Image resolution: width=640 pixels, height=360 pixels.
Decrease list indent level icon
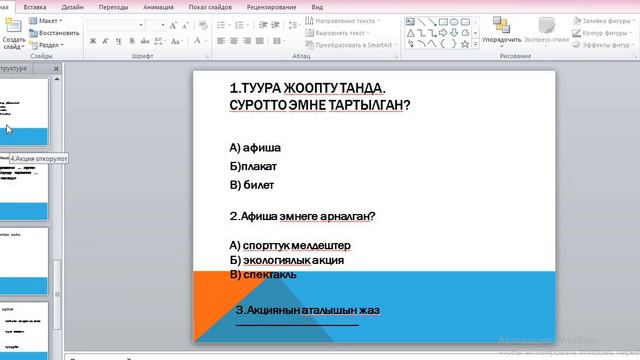(x=263, y=25)
